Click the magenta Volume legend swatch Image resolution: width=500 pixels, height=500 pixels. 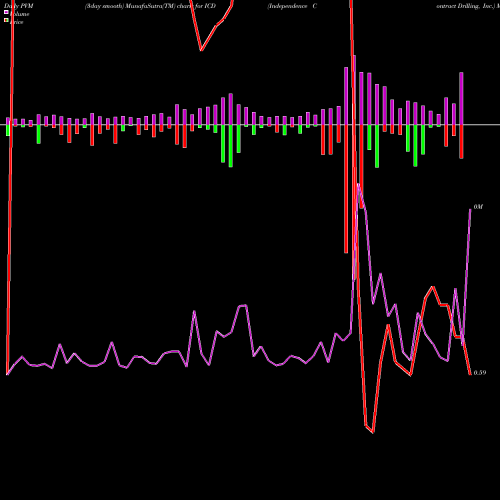click(6, 12)
